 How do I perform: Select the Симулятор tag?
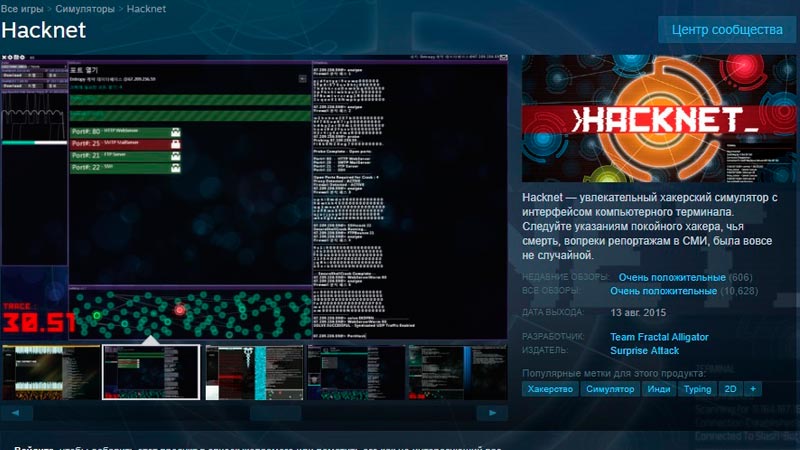coord(610,389)
